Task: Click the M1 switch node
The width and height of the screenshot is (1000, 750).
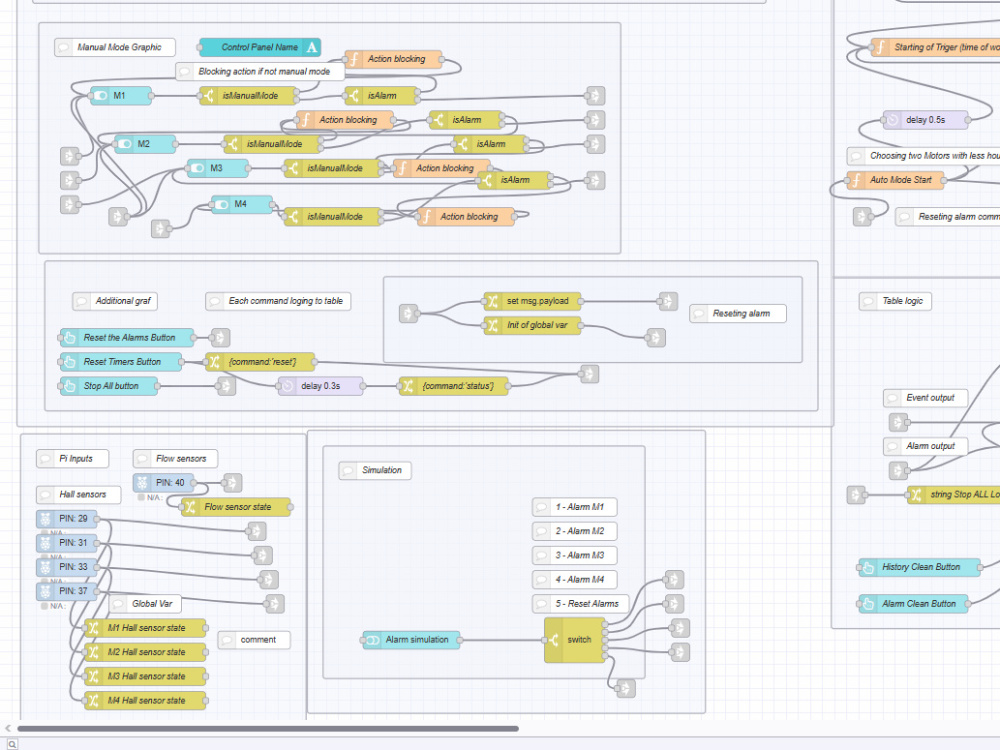Action: 121,96
